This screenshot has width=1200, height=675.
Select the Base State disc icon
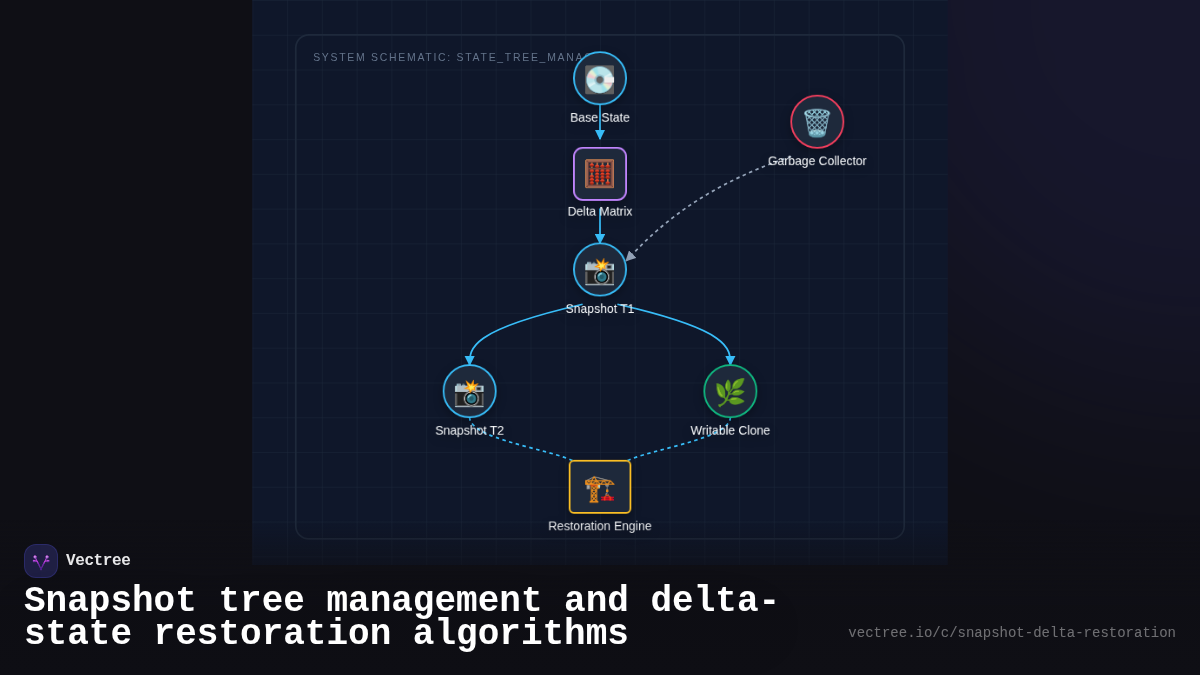click(x=599, y=77)
